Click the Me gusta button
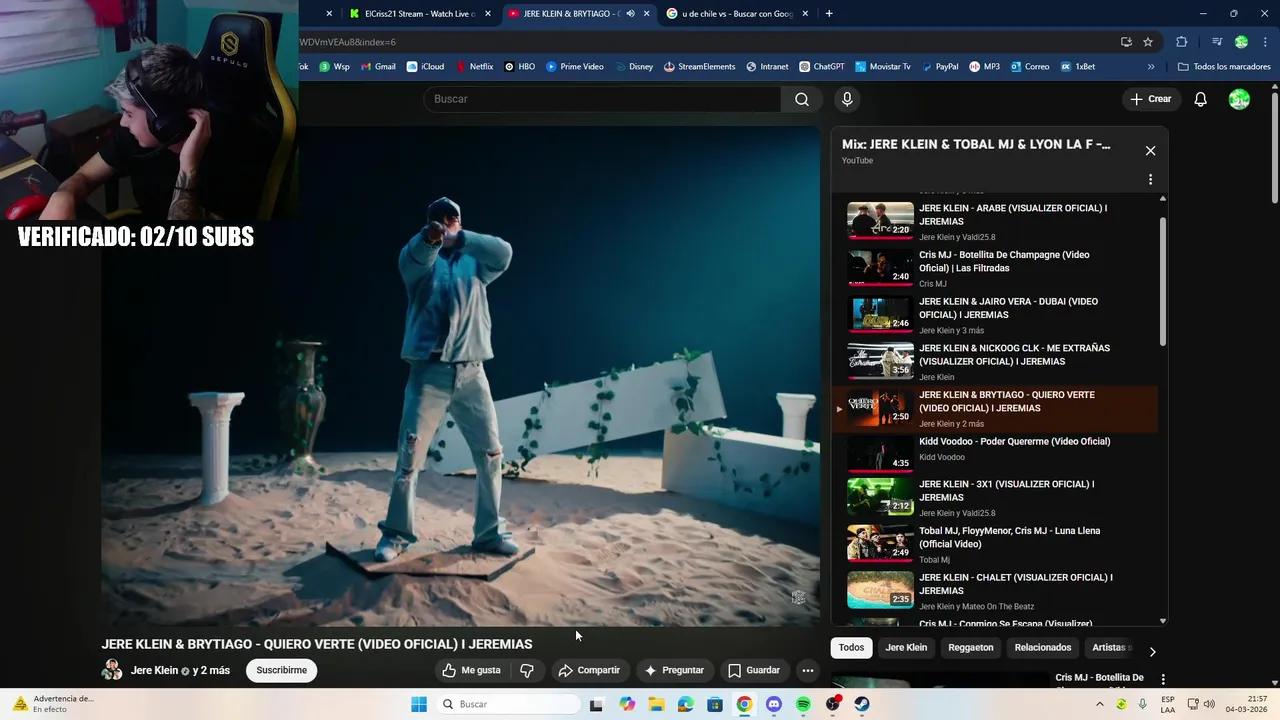The width and height of the screenshot is (1280, 720). pos(472,670)
